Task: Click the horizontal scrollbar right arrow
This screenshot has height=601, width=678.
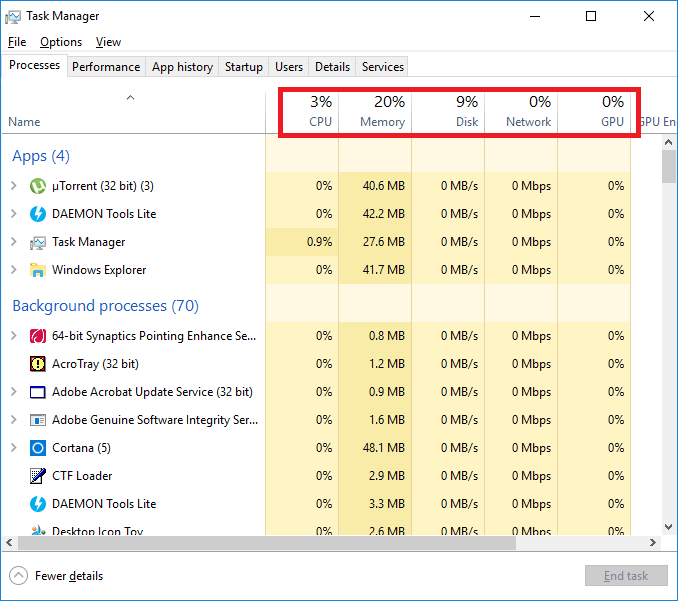Action: coord(653,543)
